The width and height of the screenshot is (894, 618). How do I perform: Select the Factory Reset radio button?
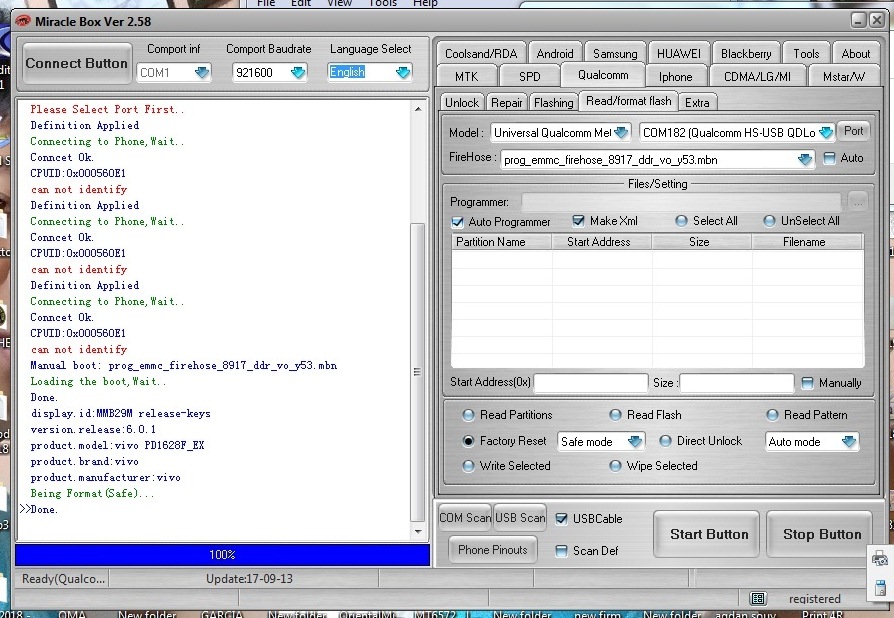(x=468, y=441)
